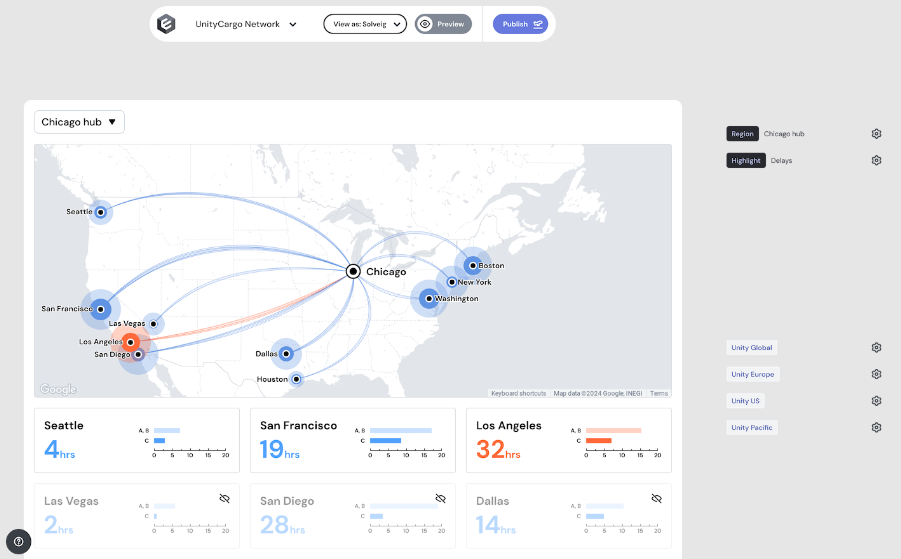
Task: Open settings gear for Unity US
Action: tap(876, 401)
